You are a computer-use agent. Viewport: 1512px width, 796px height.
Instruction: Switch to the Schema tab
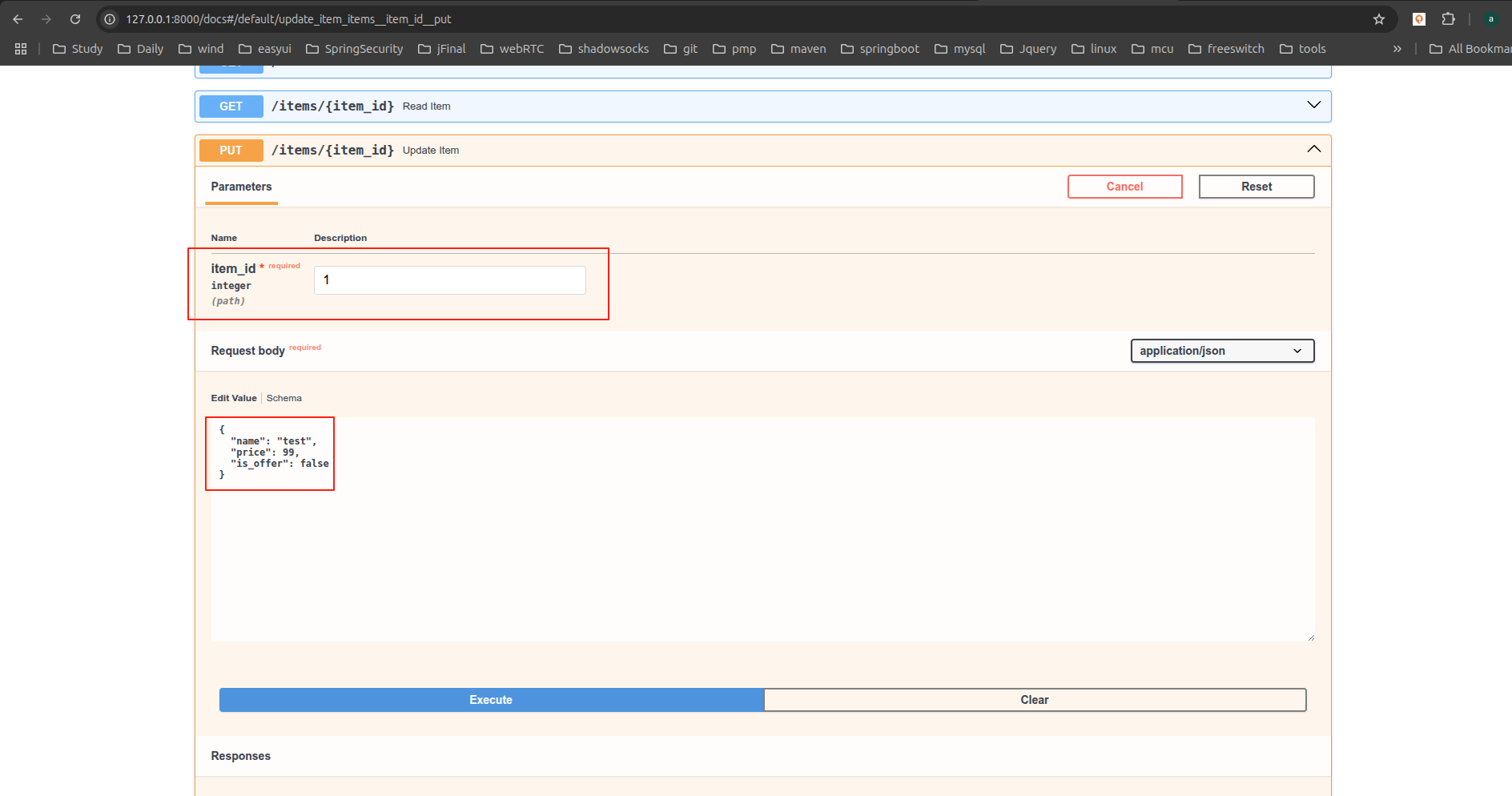point(283,398)
